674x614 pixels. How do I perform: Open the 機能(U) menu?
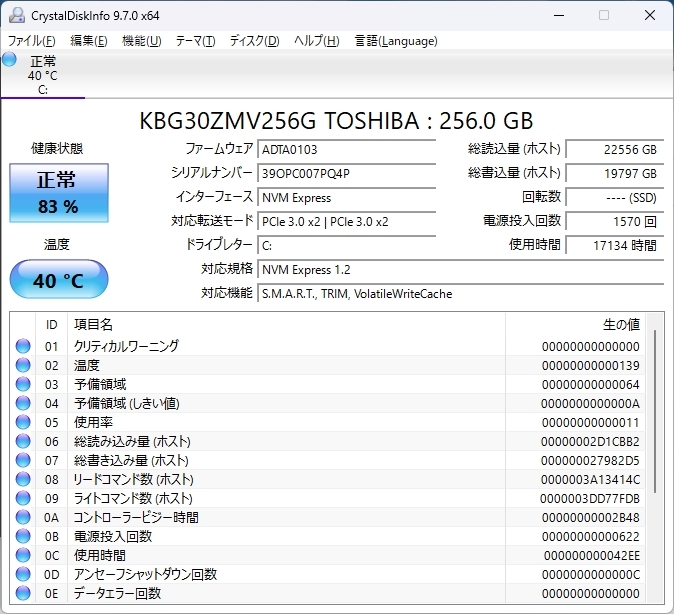pos(141,41)
